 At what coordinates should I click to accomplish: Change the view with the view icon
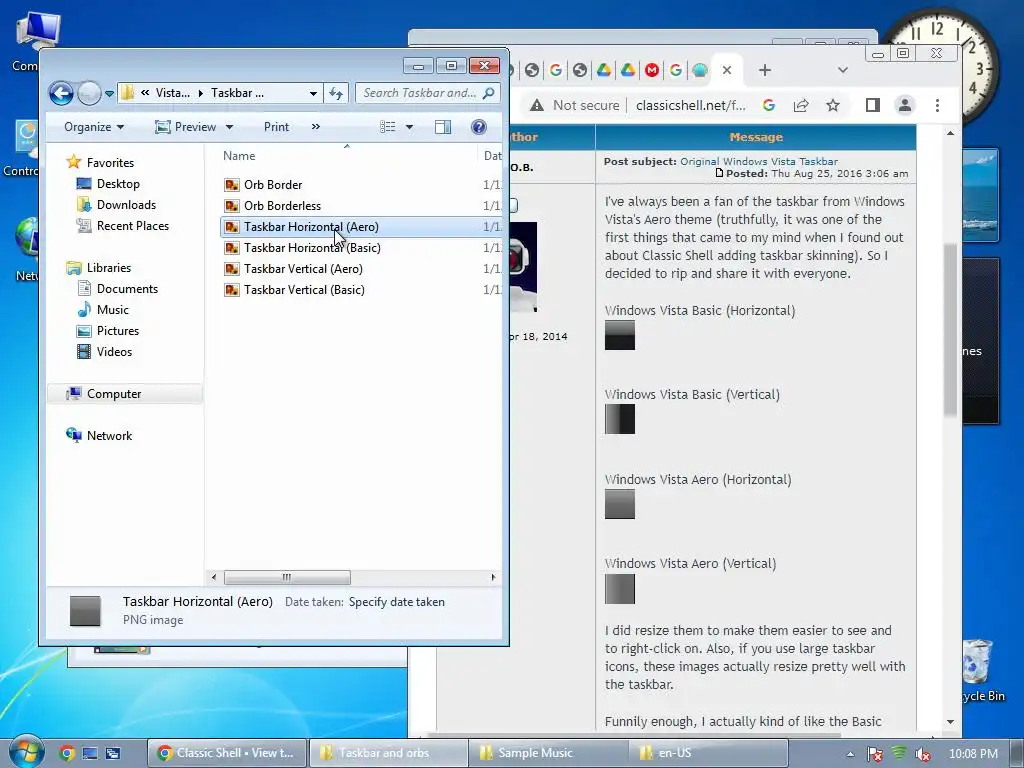click(388, 127)
